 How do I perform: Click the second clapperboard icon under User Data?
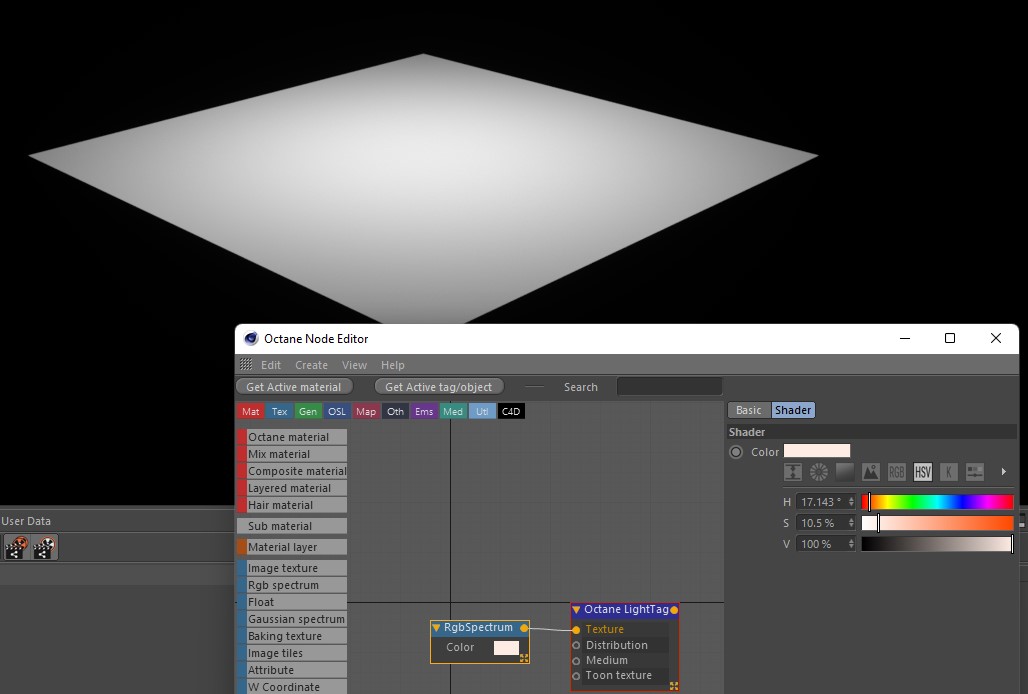coord(44,547)
